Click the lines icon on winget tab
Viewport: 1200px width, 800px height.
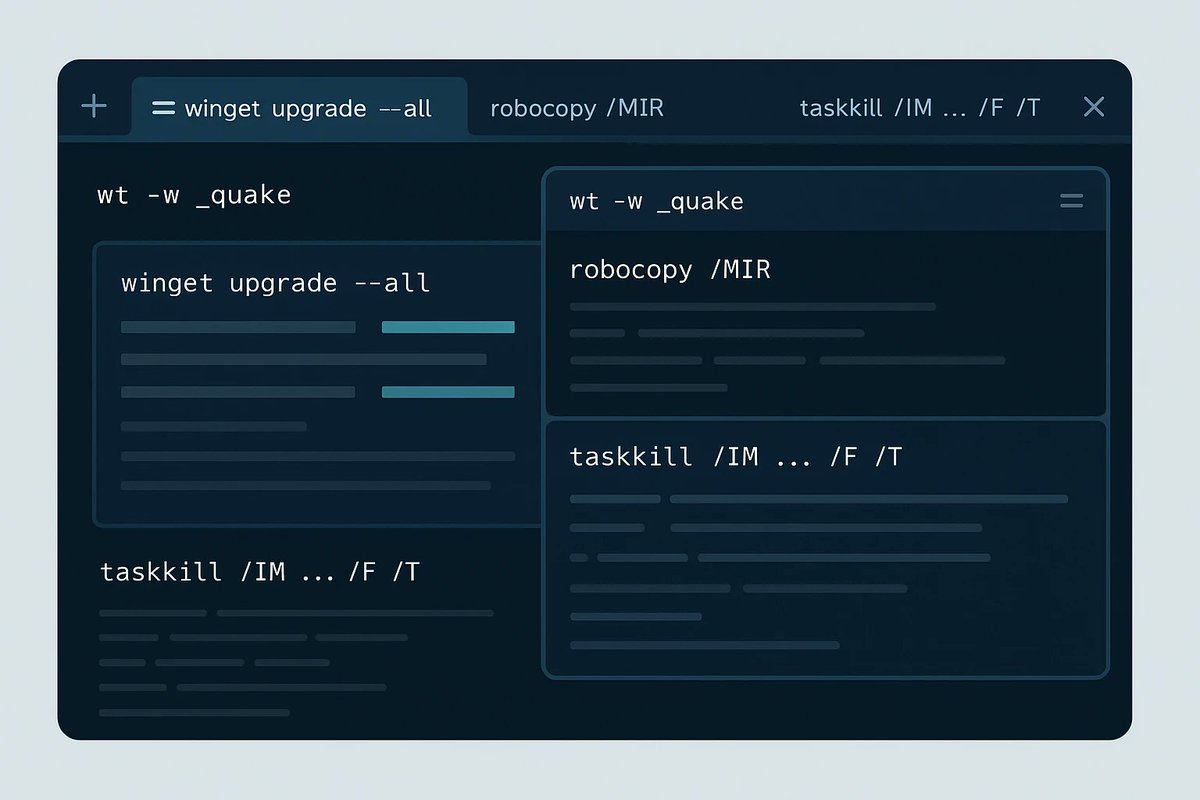tap(163, 108)
